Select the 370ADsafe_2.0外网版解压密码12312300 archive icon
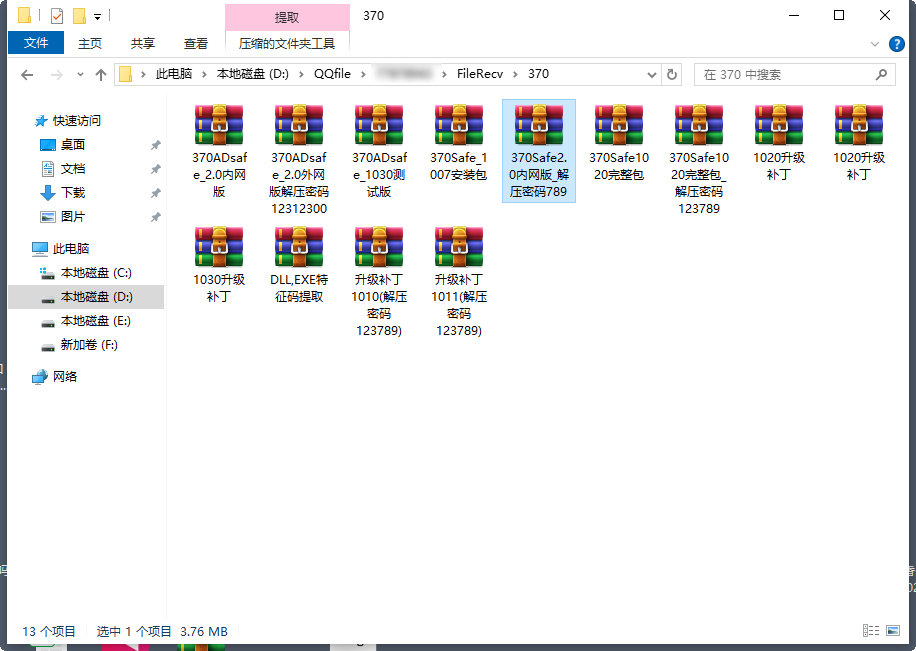 [x=299, y=124]
